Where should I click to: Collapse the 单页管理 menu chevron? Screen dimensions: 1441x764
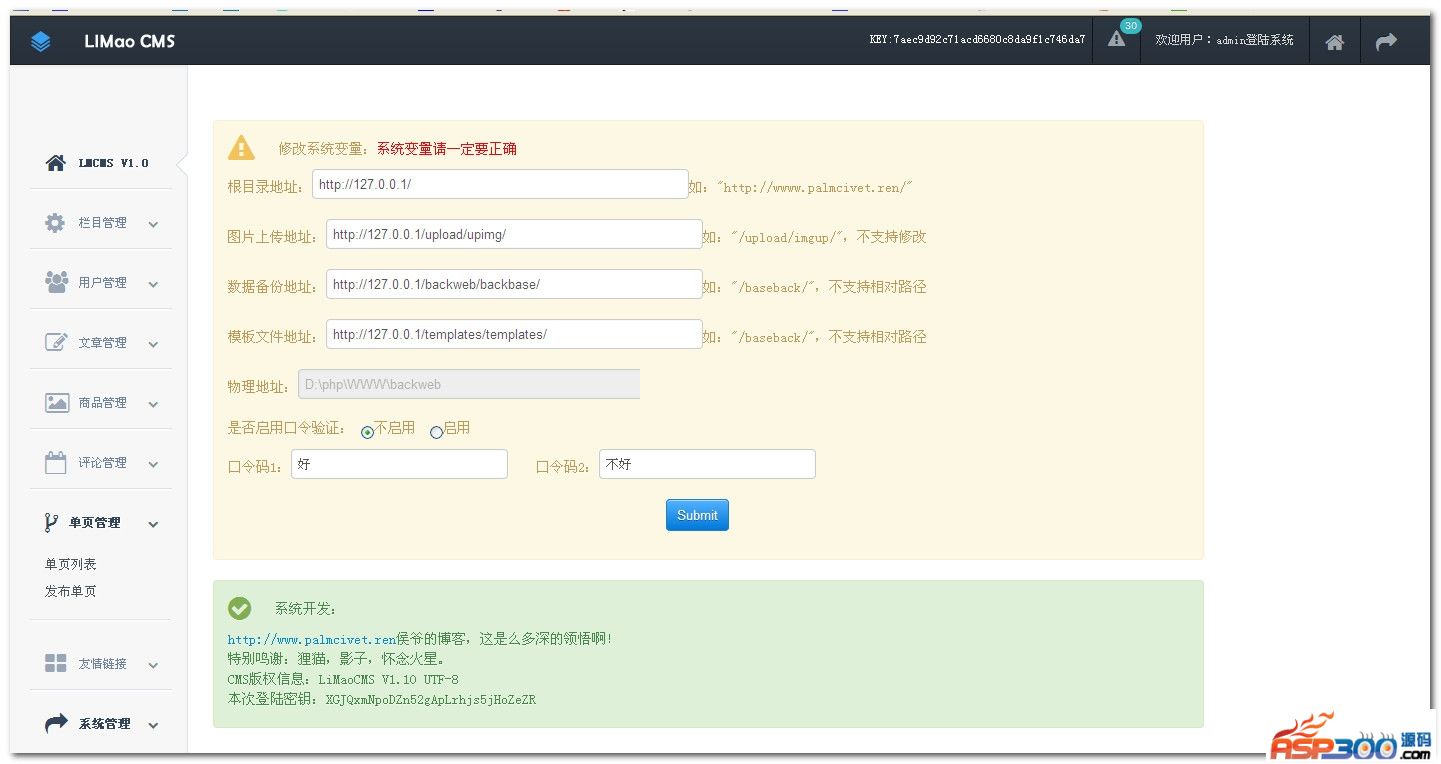[153, 524]
